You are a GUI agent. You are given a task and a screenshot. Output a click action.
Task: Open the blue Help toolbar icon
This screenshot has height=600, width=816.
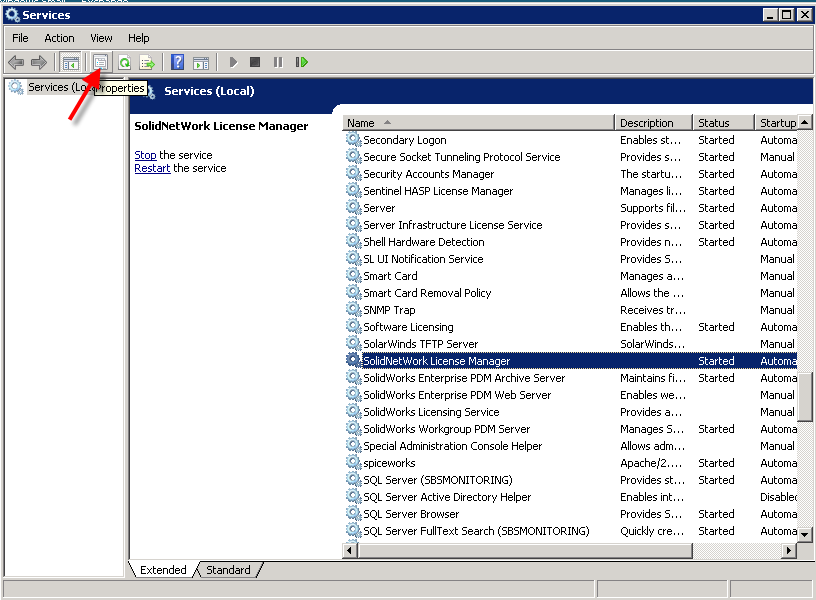pyautogui.click(x=177, y=62)
